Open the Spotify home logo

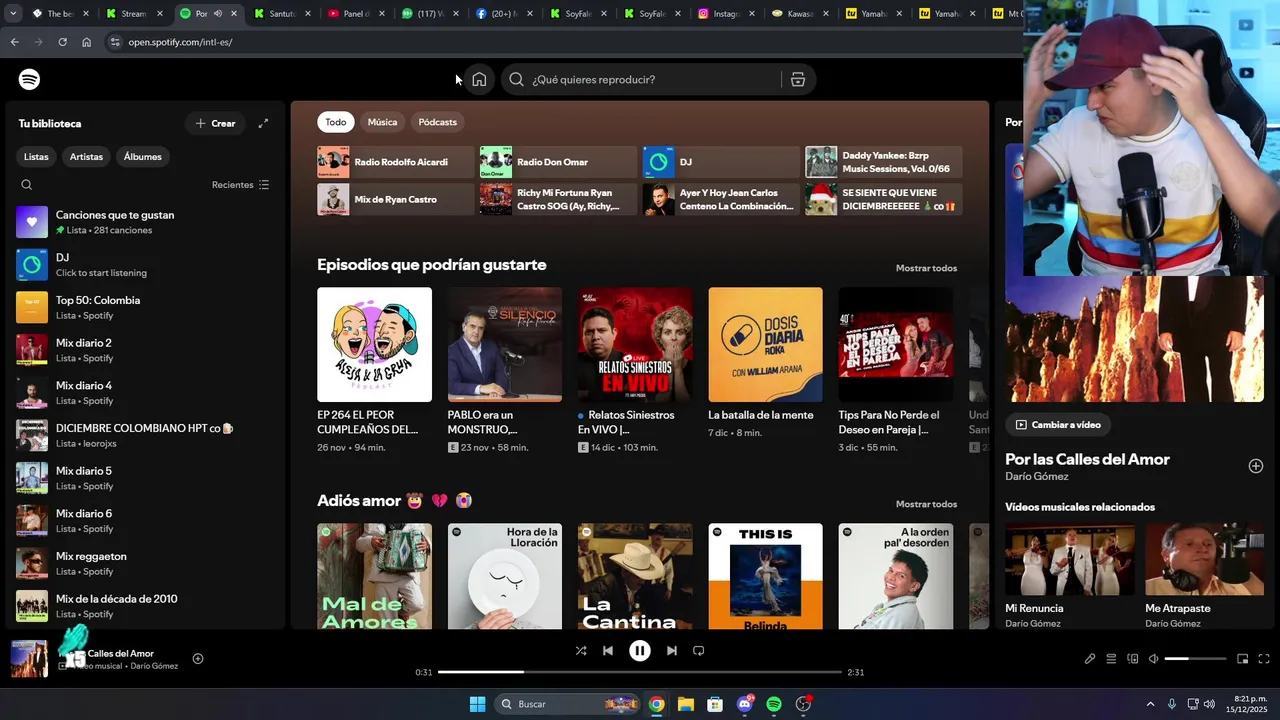coord(30,79)
